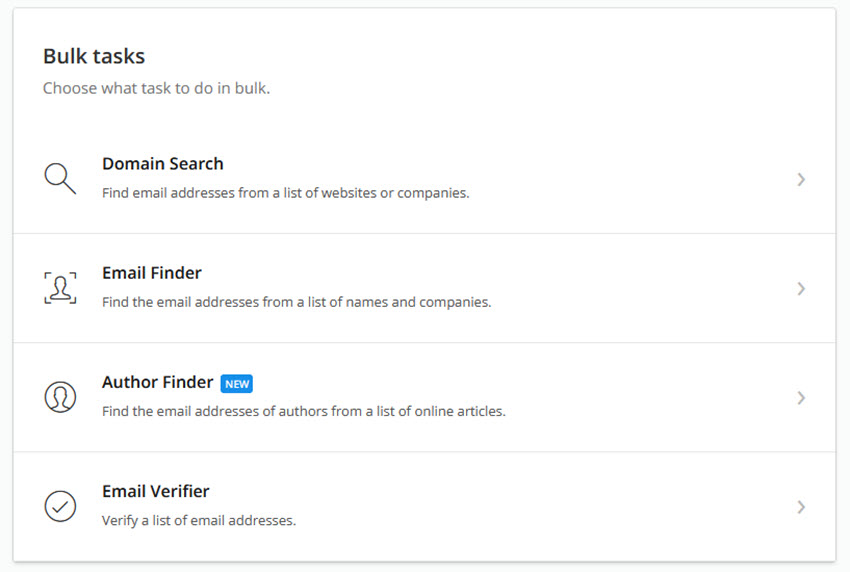
Task: Click the 'authors from a list of online articles' text
Action: 303,410
